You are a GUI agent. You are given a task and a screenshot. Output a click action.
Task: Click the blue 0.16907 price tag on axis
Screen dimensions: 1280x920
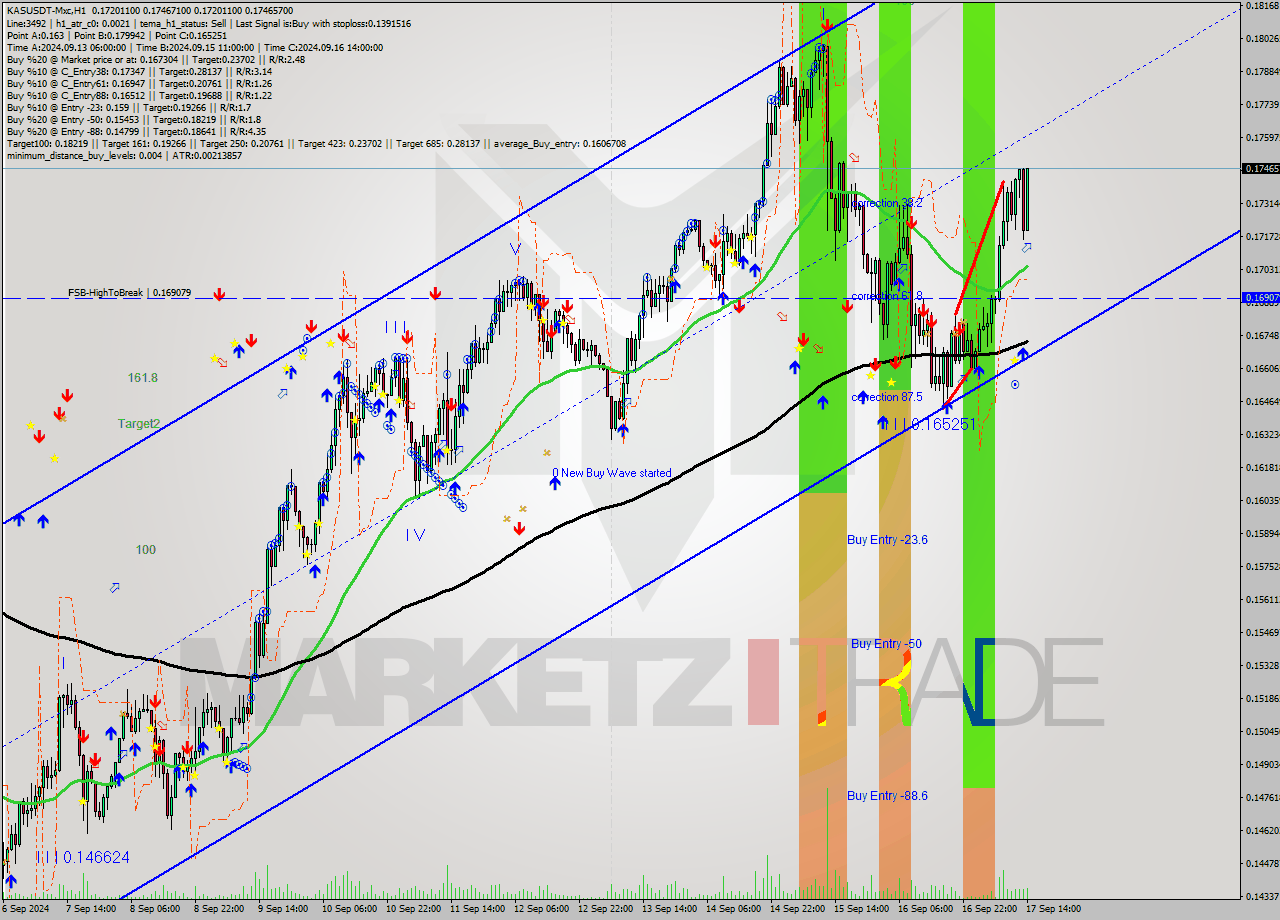1260,298
